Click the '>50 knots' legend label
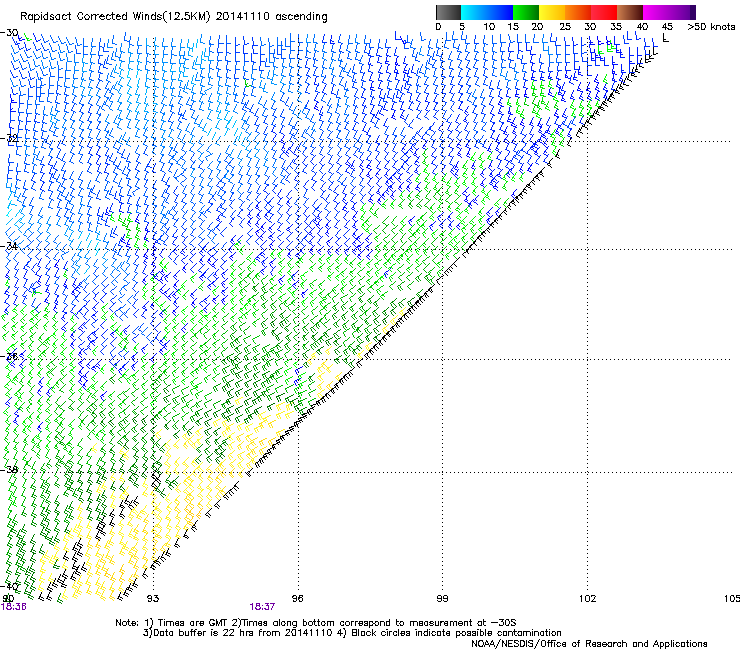This screenshot has width=740, height=650. [711, 27]
